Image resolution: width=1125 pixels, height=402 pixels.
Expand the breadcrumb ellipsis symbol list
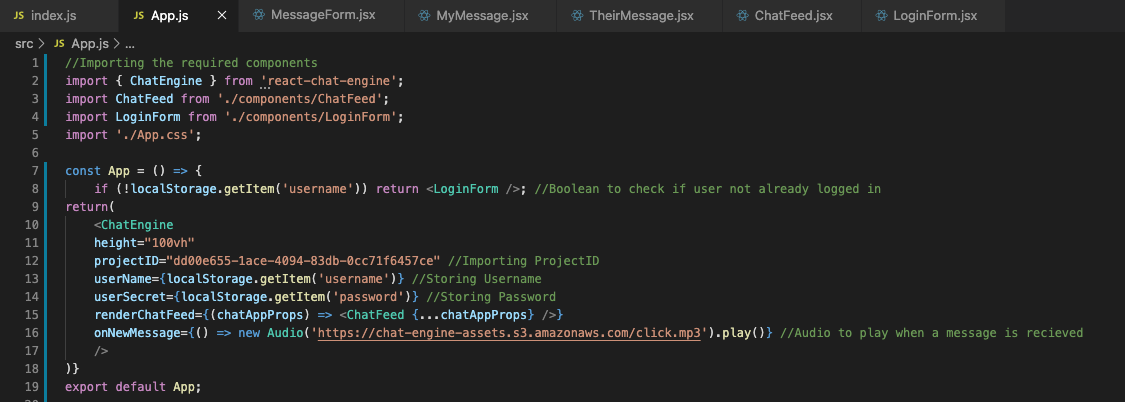[130, 44]
